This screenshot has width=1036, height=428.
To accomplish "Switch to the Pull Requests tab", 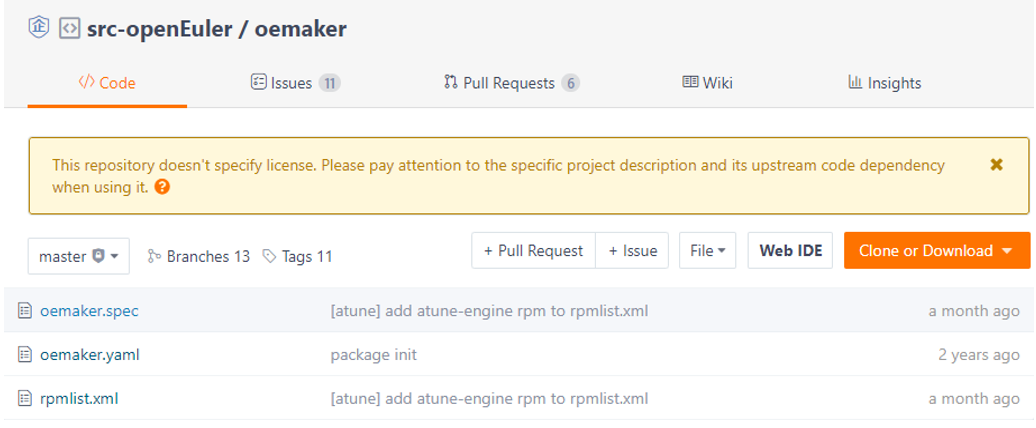I will point(511,83).
